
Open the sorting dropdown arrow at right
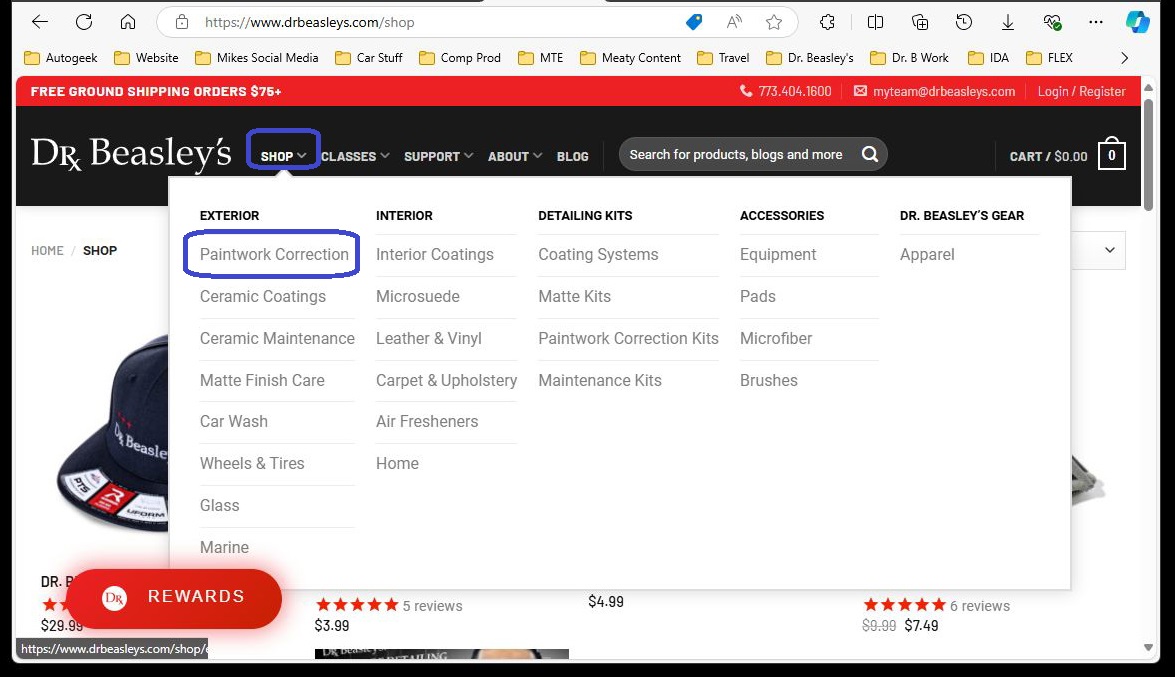(1110, 250)
